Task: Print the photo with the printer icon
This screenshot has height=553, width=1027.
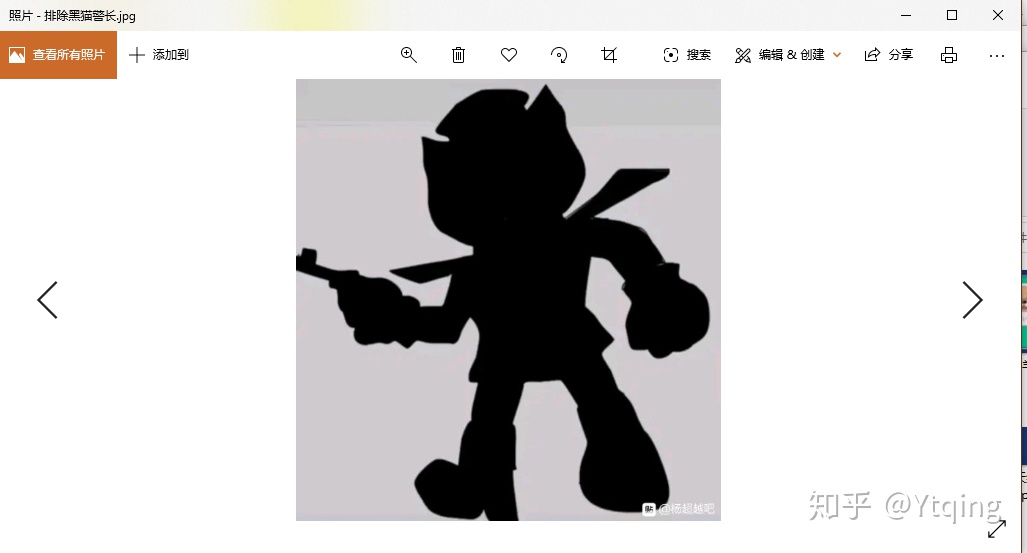Action: [948, 55]
